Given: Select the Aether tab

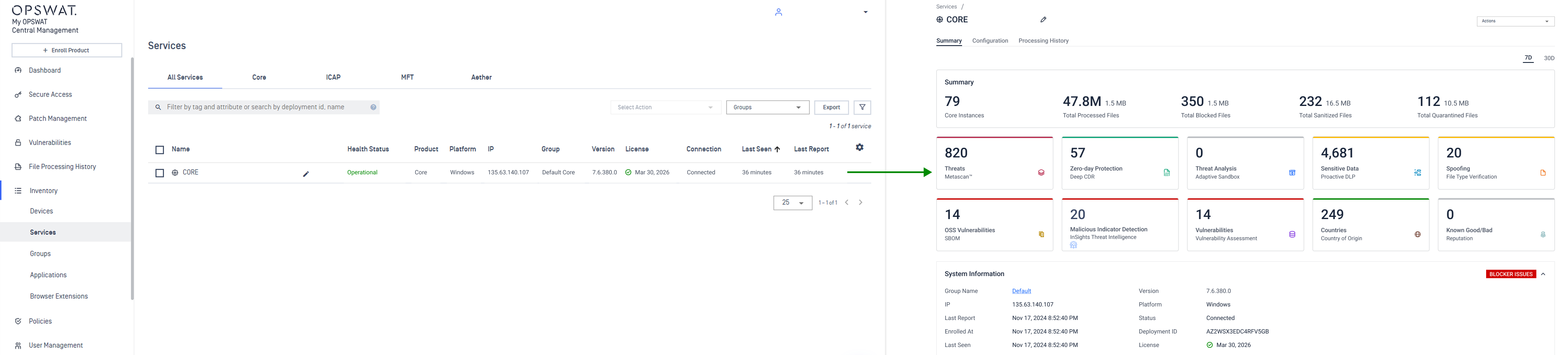Looking at the screenshot, I should coord(481,77).
